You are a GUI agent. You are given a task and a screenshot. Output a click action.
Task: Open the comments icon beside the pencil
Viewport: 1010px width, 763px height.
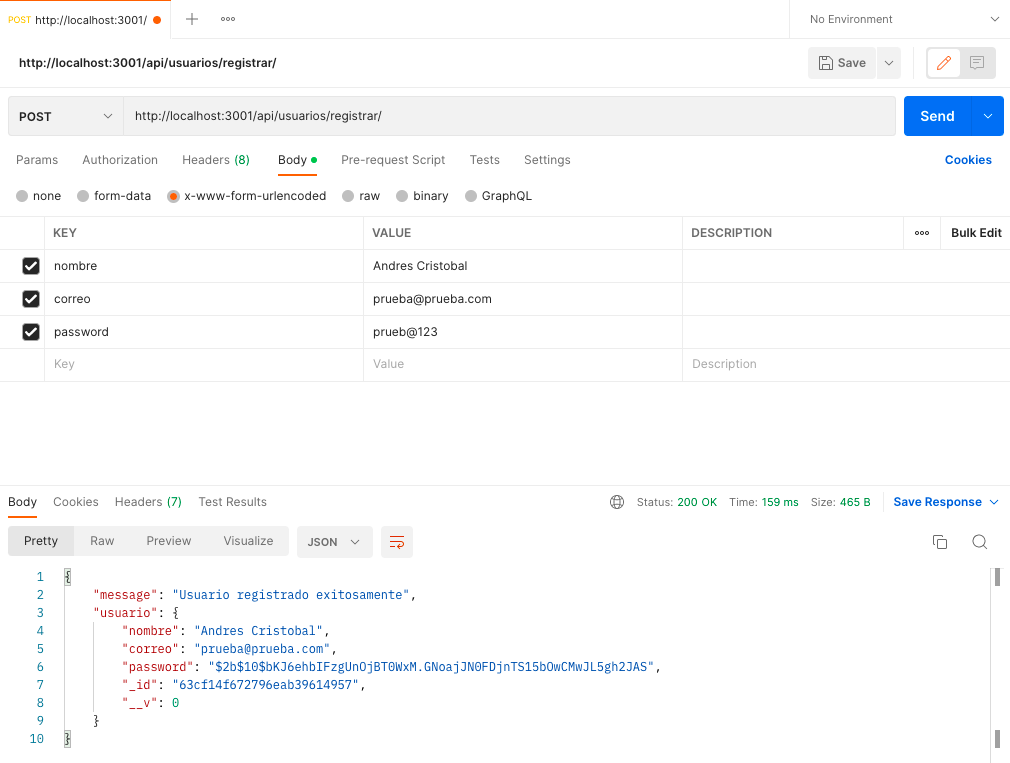coord(977,63)
